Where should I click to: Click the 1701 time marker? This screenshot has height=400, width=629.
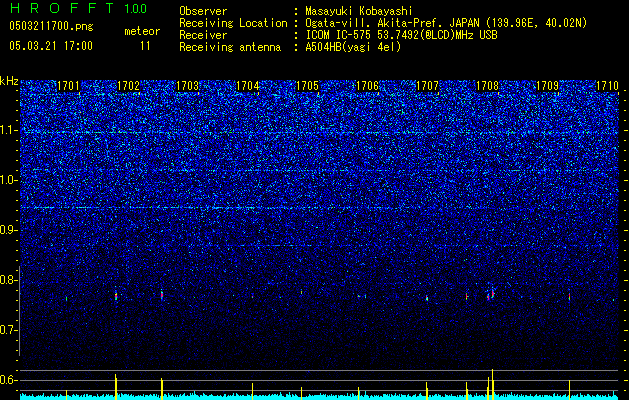68,86
